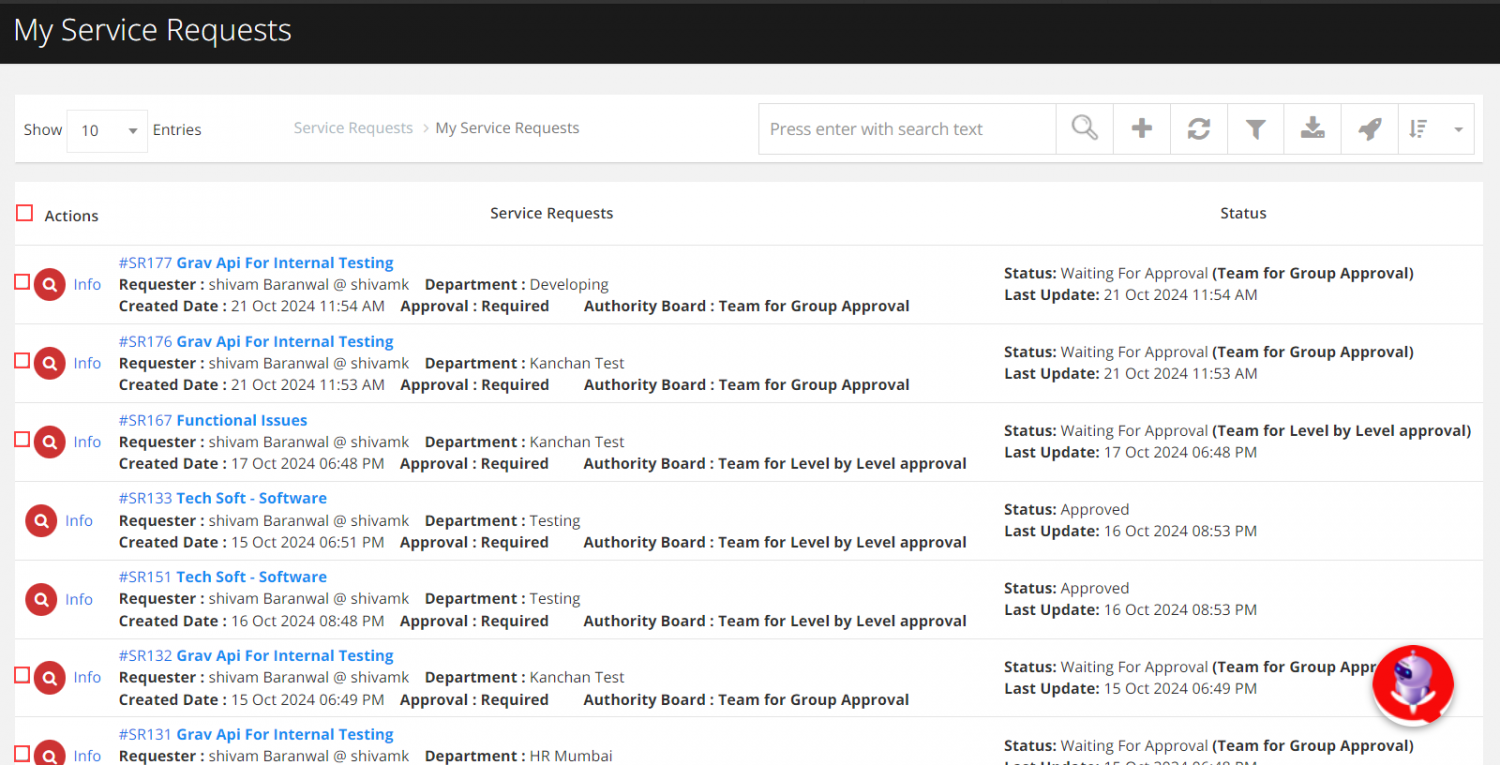Tick the checkbox for #SR132
This screenshot has width=1500, height=765.
[22, 675]
